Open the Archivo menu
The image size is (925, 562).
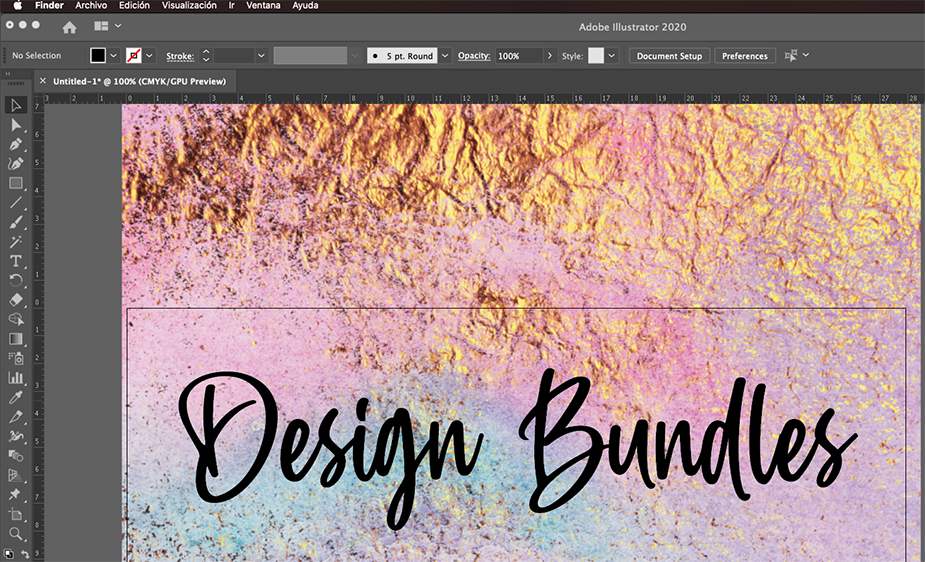91,6
